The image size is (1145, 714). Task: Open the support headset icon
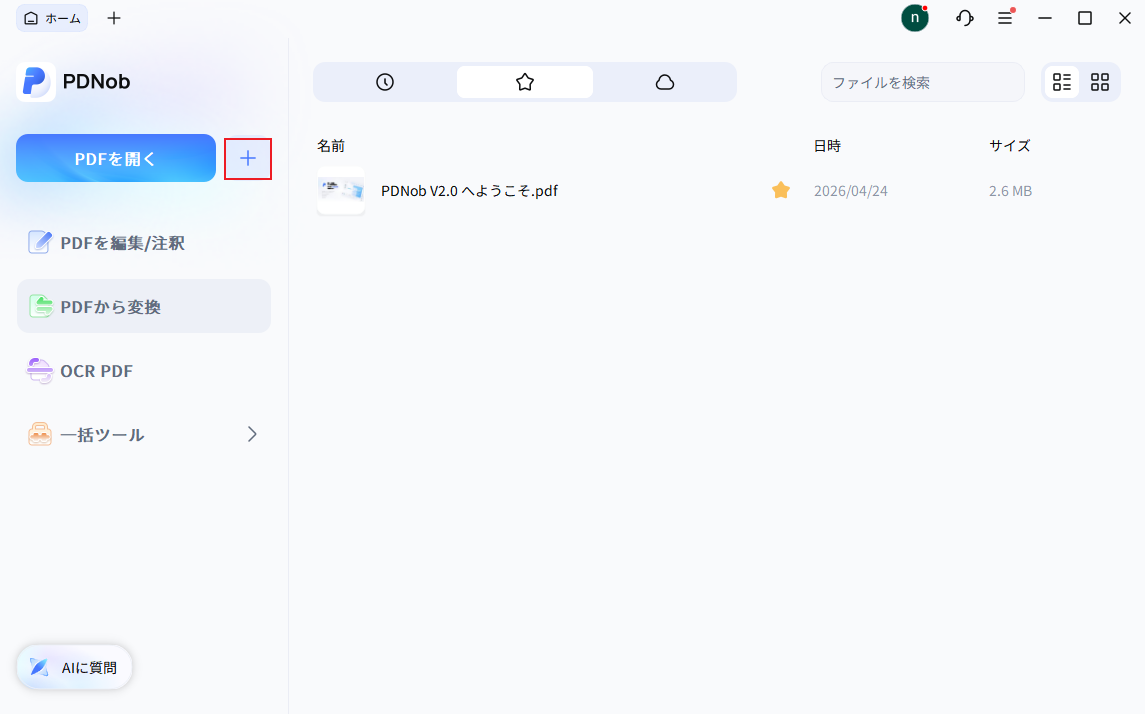click(x=965, y=18)
